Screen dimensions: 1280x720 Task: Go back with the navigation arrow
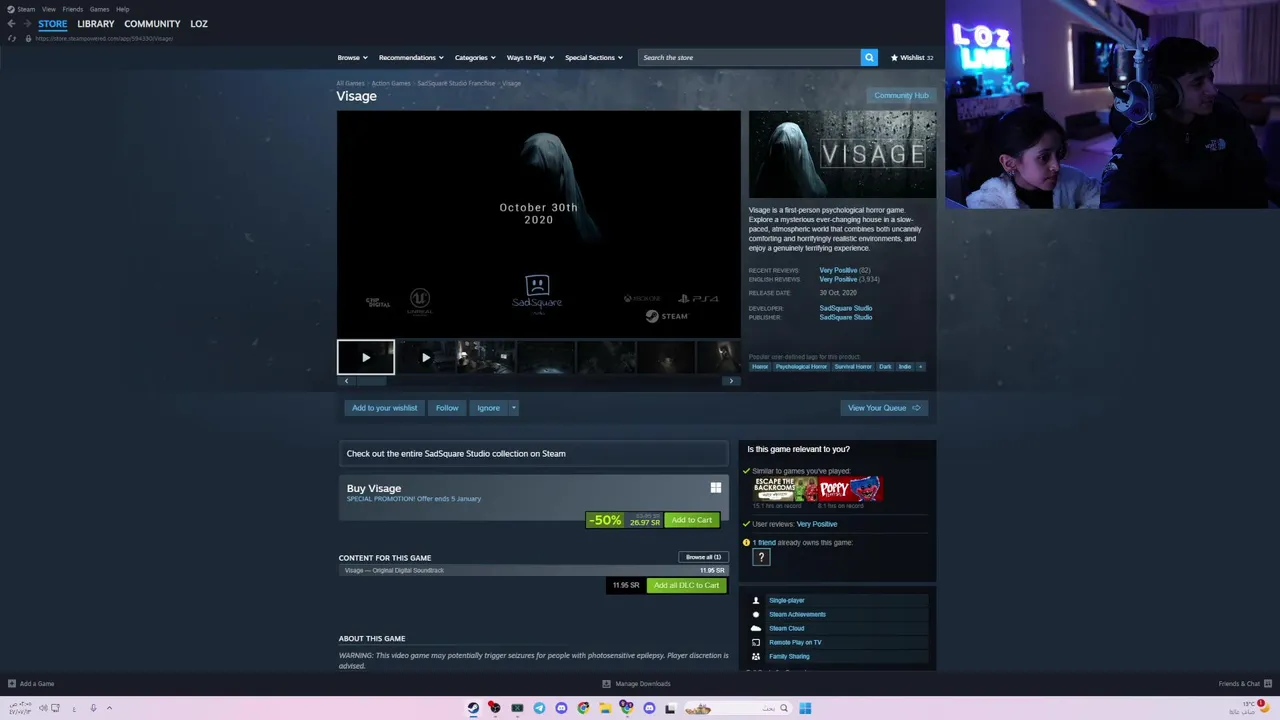click(11, 24)
